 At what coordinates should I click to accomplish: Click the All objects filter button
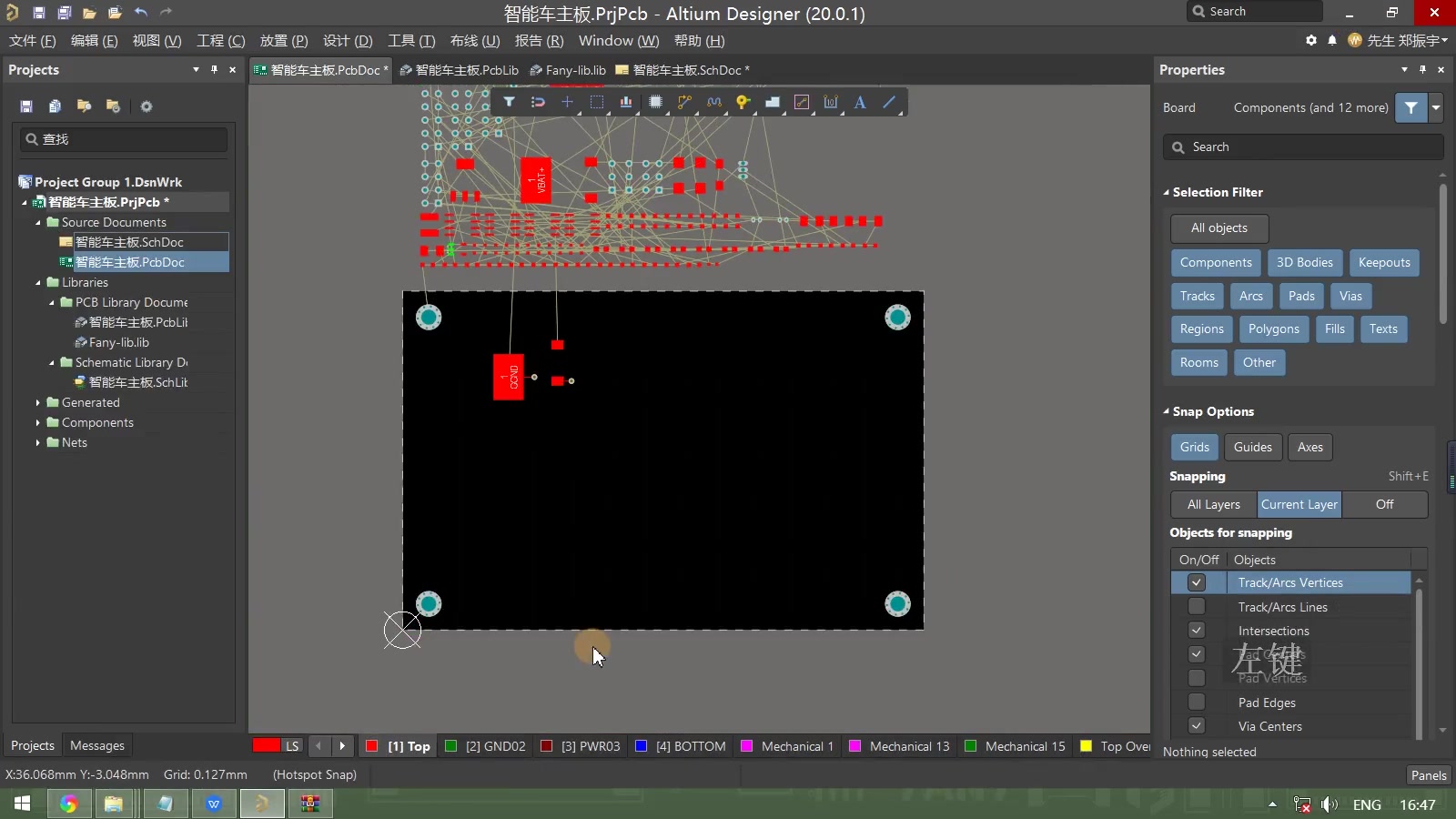[1219, 227]
